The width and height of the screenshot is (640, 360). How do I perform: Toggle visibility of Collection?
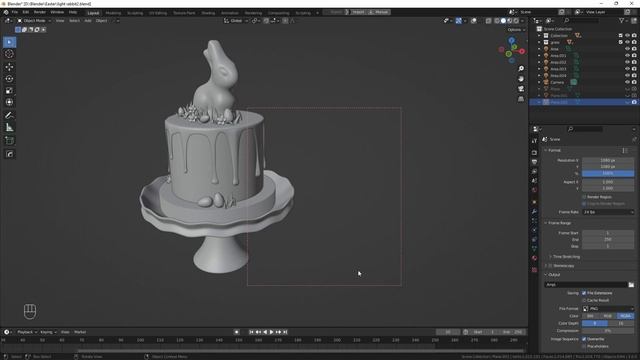tap(627, 36)
